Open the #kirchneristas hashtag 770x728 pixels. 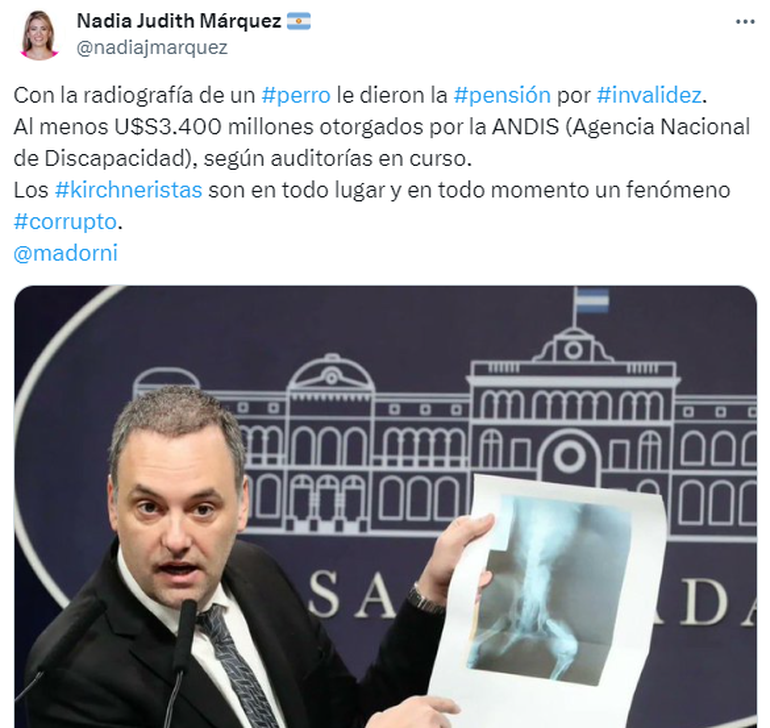click(128, 190)
